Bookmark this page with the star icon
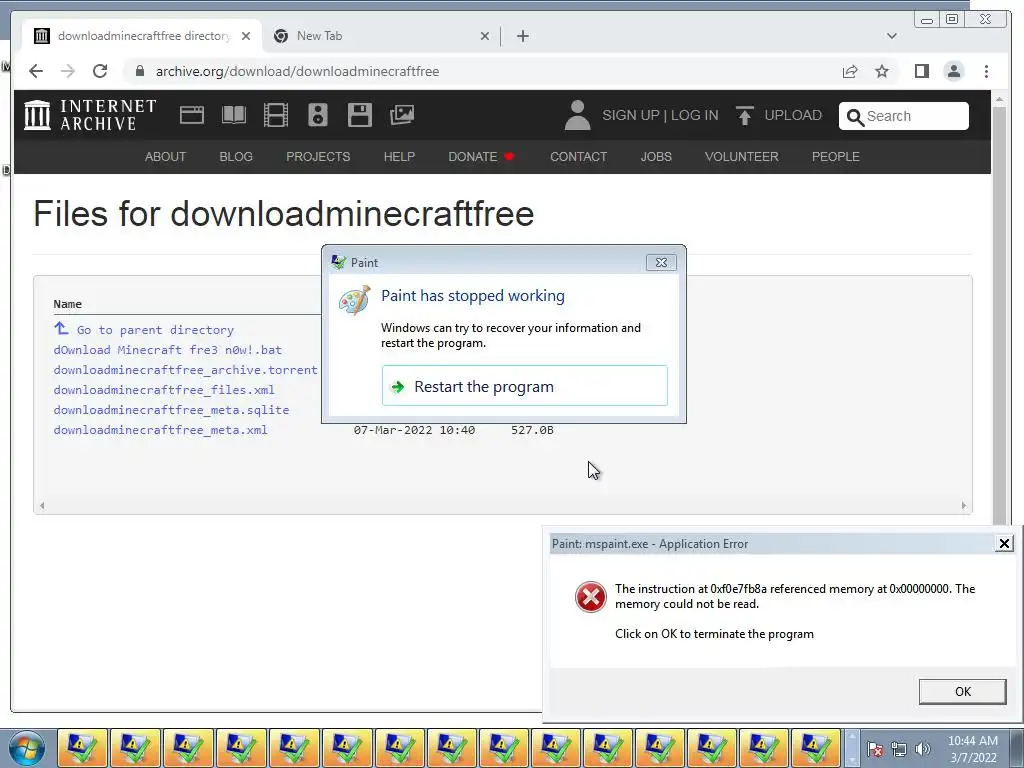This screenshot has width=1024, height=768. pyautogui.click(x=882, y=71)
